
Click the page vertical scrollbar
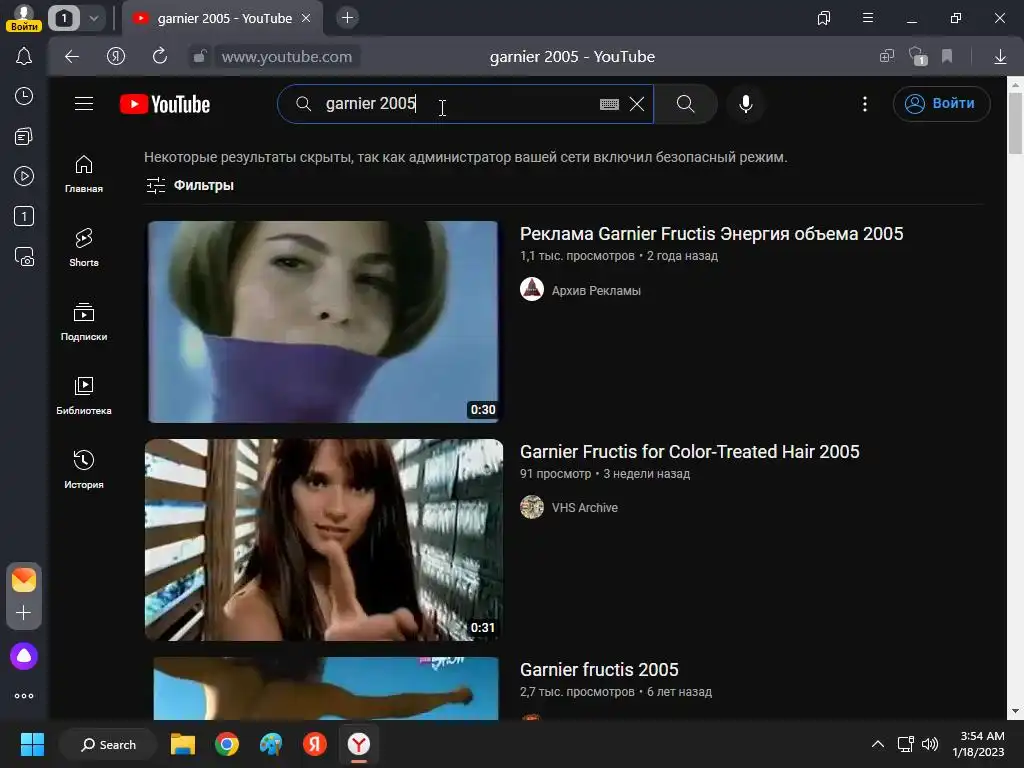pyautogui.click(x=1015, y=123)
